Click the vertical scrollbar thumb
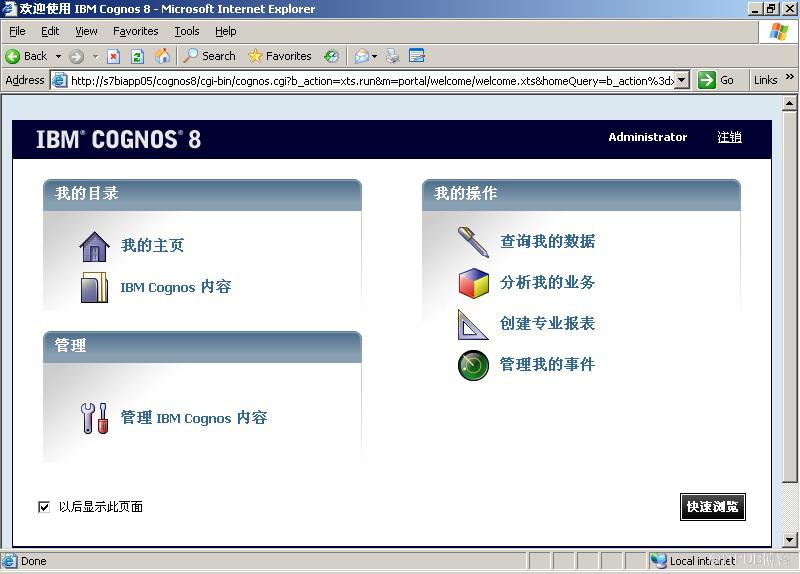Viewport: 800px width, 574px height. [789, 297]
